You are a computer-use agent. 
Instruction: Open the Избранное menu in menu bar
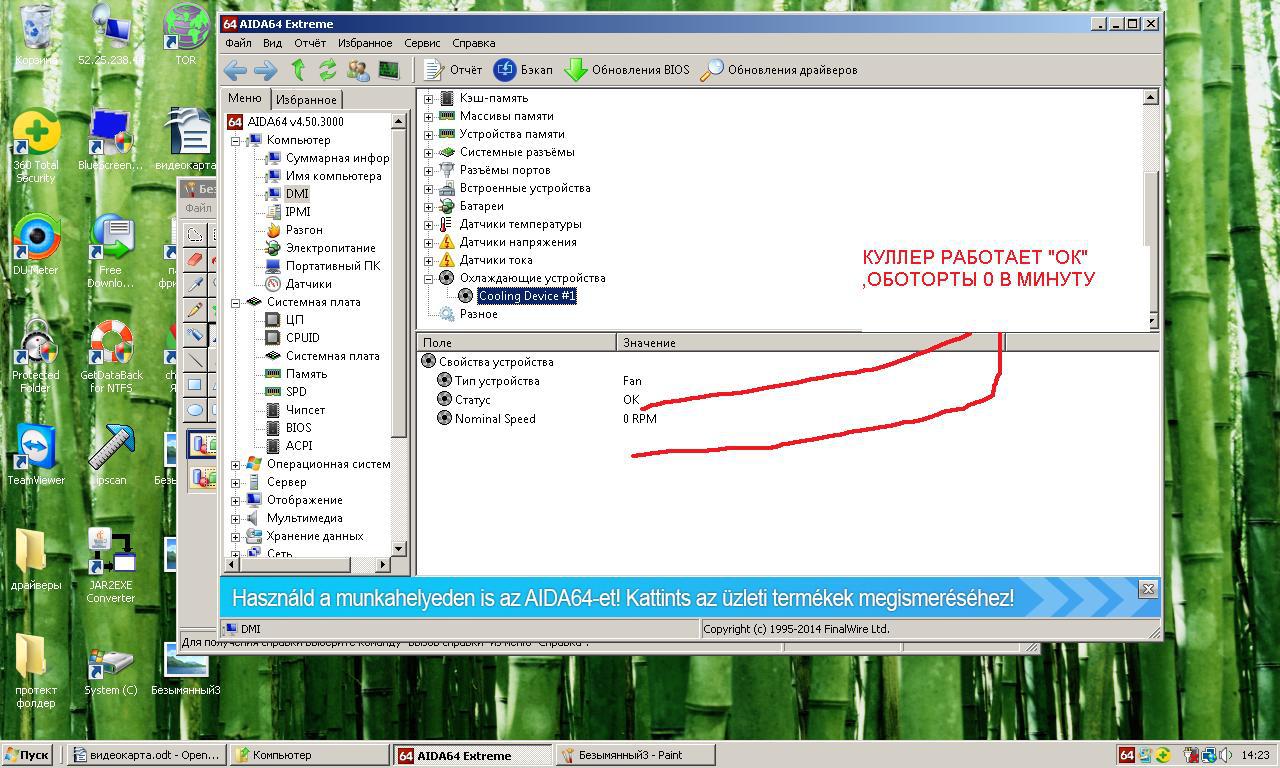tap(365, 43)
